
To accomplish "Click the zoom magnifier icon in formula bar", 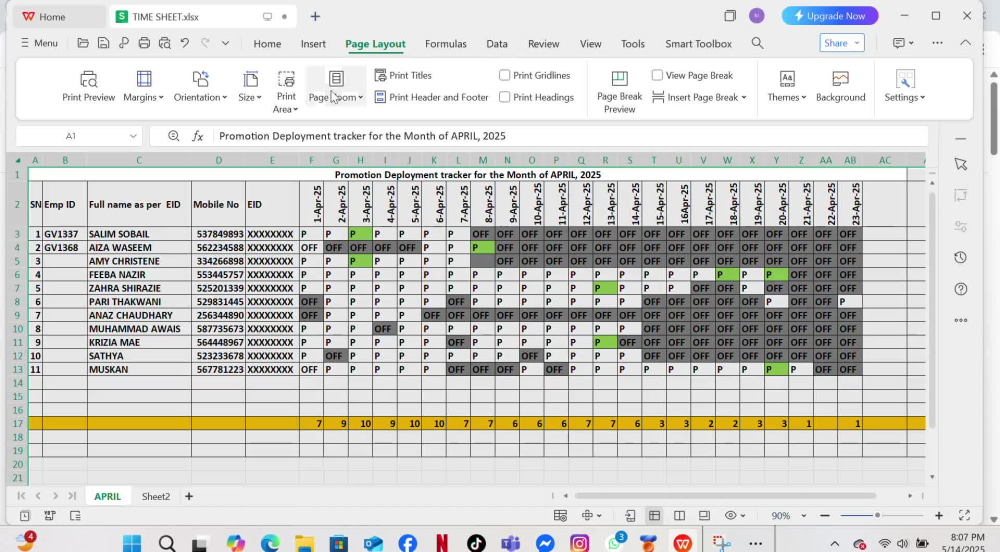I will (173, 136).
